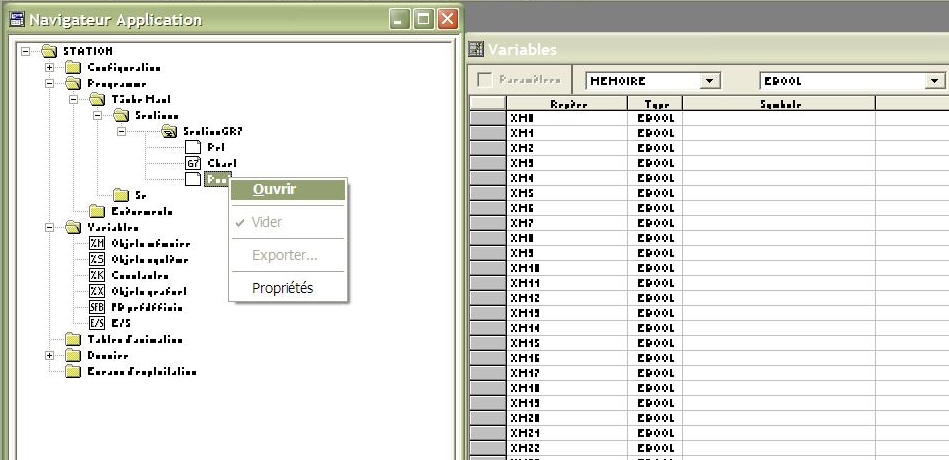Open the %M memory objects icon
Viewport: 949px width, 460px height.
point(97,243)
